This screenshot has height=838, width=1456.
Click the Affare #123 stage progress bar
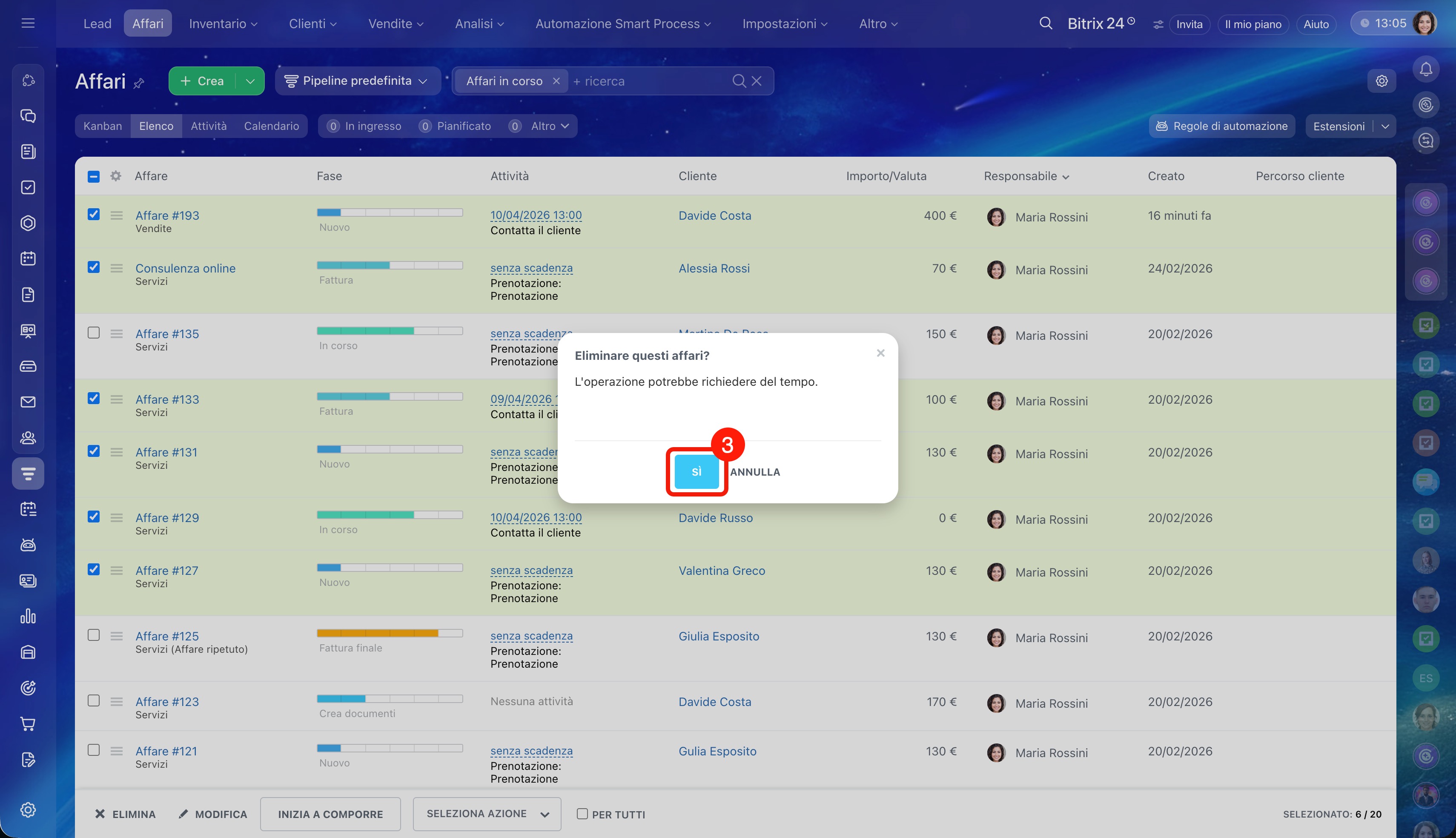390,699
